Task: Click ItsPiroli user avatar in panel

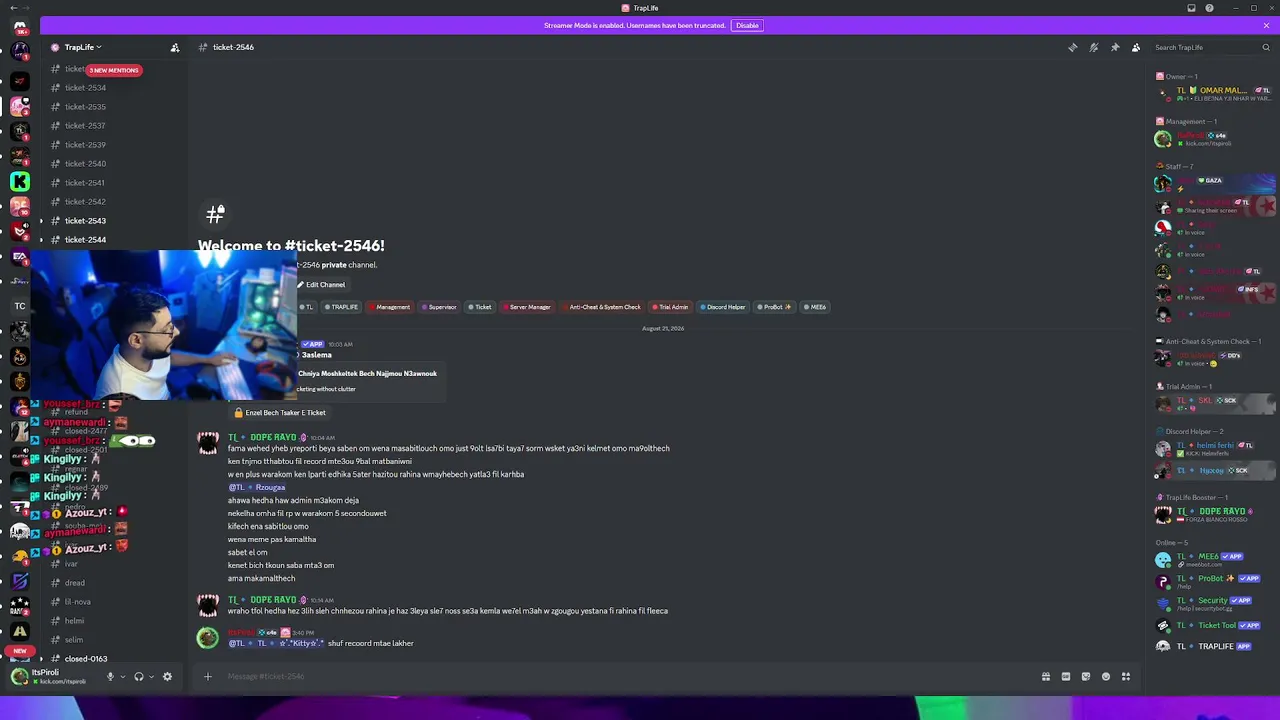Action: [x=19, y=677]
